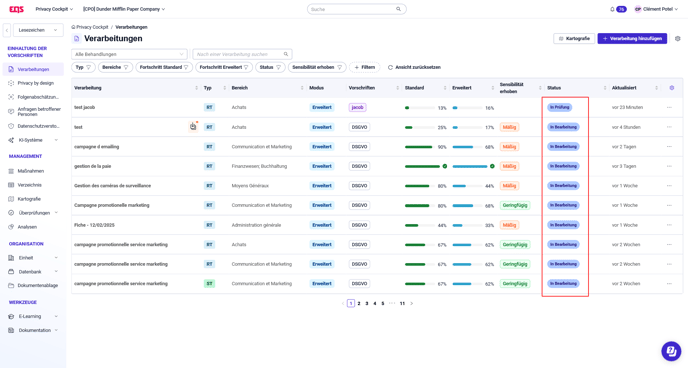Toggle the Sensibilität erhoben filter chip
The height and width of the screenshot is (368, 688).
coord(317,67)
